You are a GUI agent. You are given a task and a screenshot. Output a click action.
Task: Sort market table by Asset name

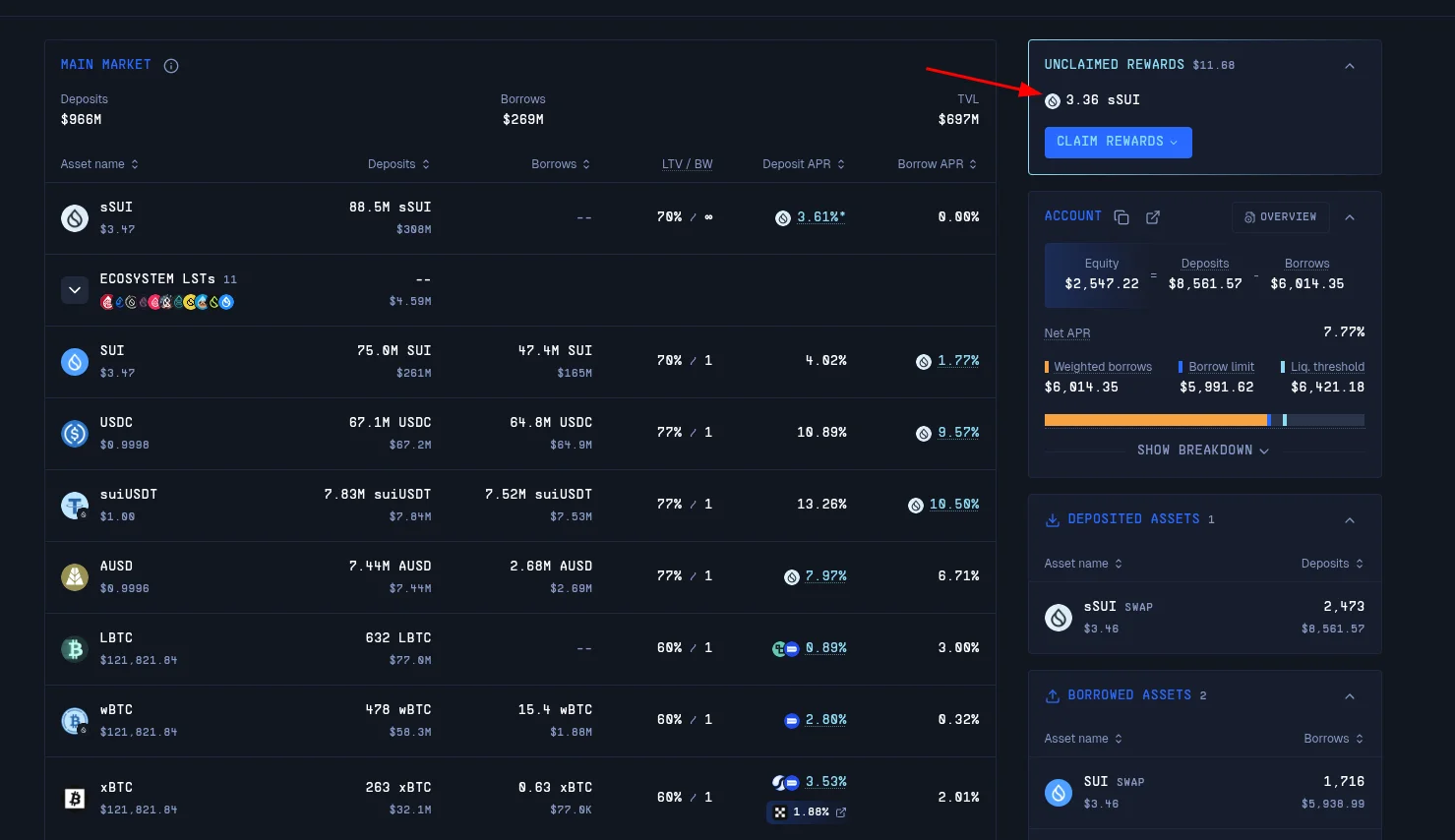[99, 164]
